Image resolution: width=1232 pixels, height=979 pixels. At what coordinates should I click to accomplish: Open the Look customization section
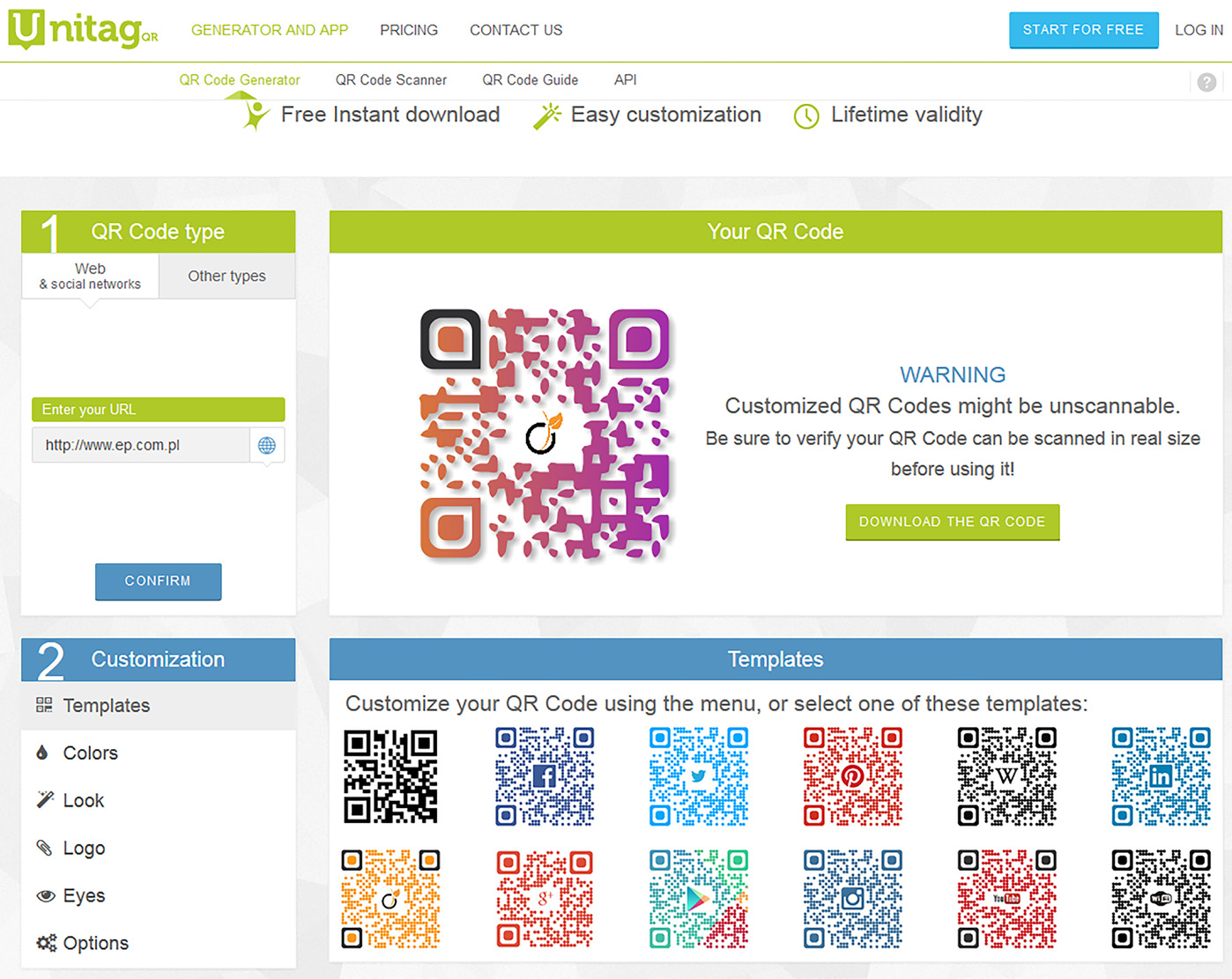coord(159,801)
